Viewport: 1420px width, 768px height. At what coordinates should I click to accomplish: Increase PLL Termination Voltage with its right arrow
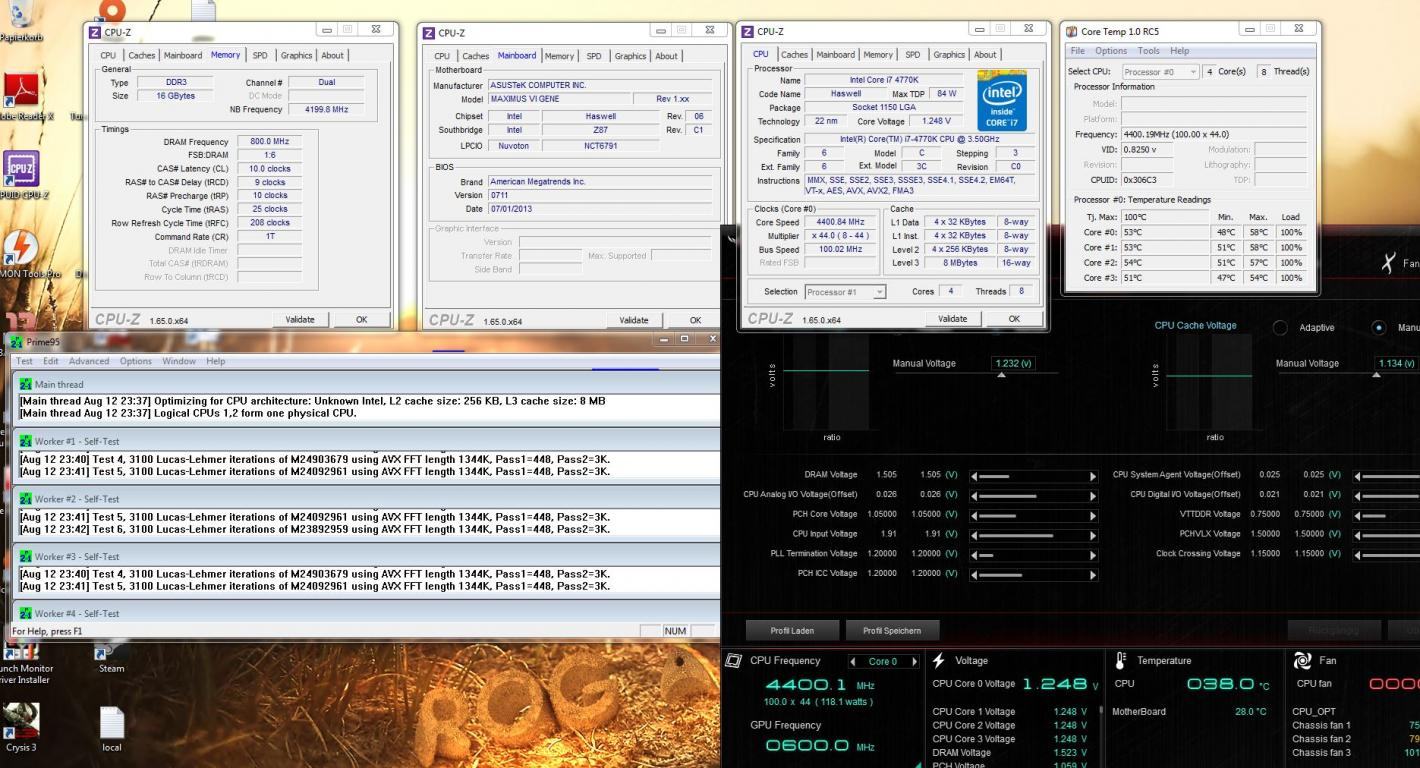pyautogui.click(x=1093, y=554)
